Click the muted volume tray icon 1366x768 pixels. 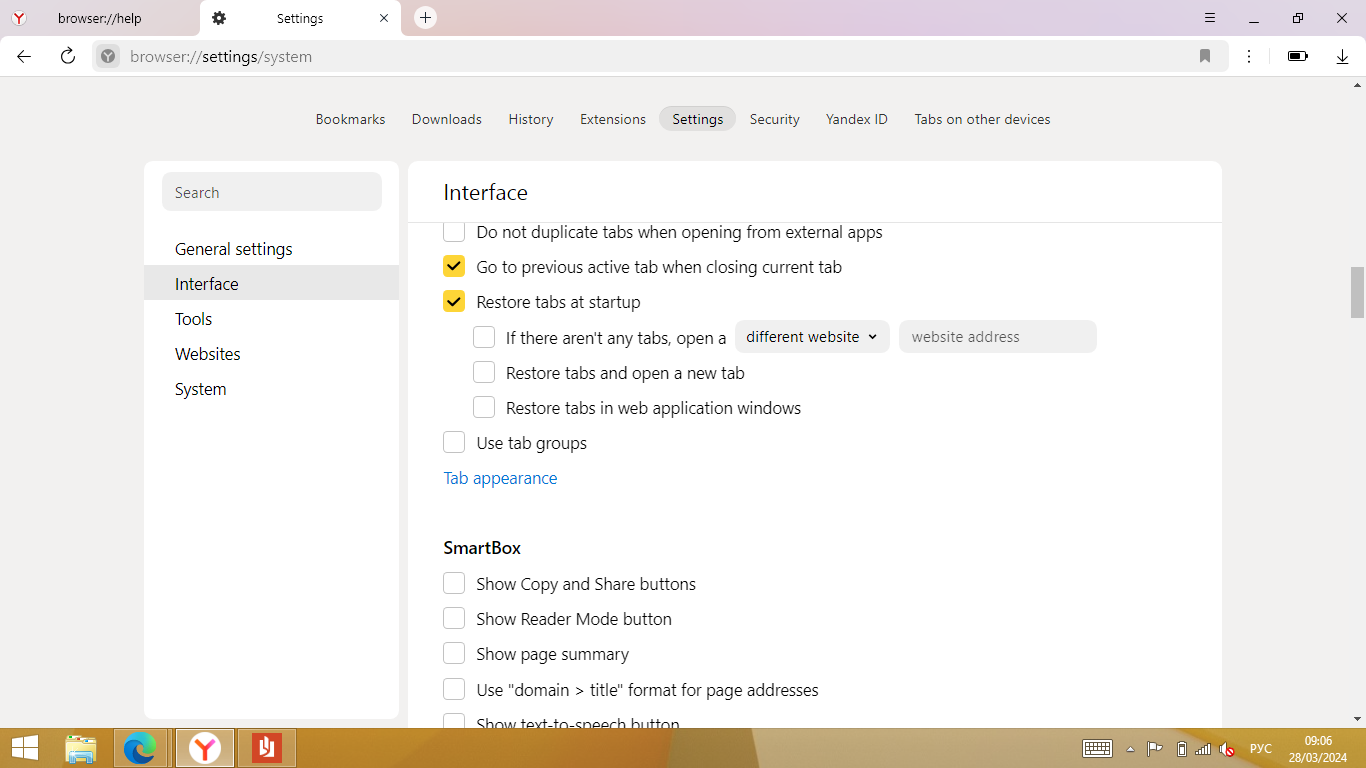tap(1227, 749)
